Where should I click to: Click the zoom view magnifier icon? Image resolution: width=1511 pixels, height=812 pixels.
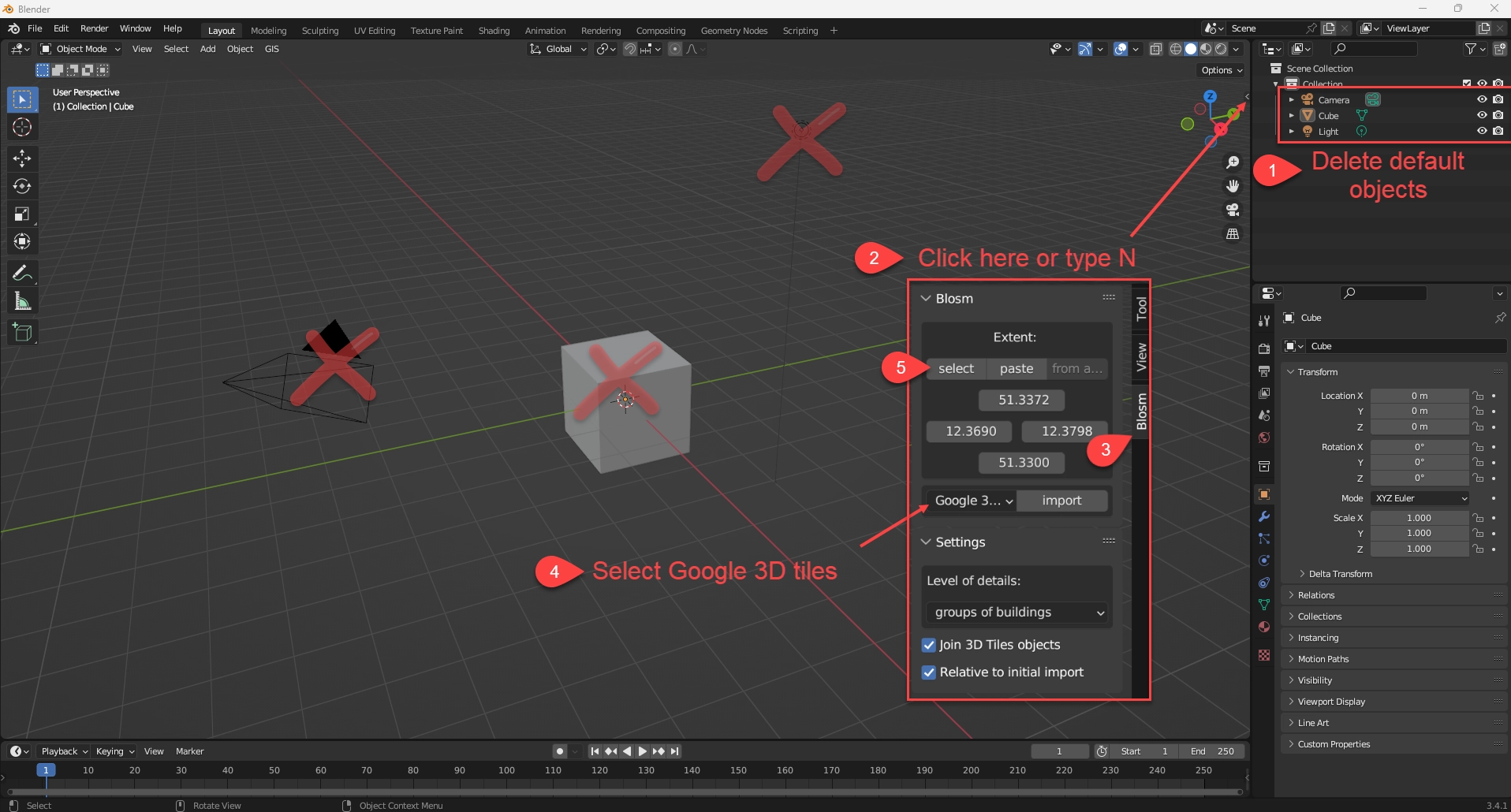coord(1232,162)
